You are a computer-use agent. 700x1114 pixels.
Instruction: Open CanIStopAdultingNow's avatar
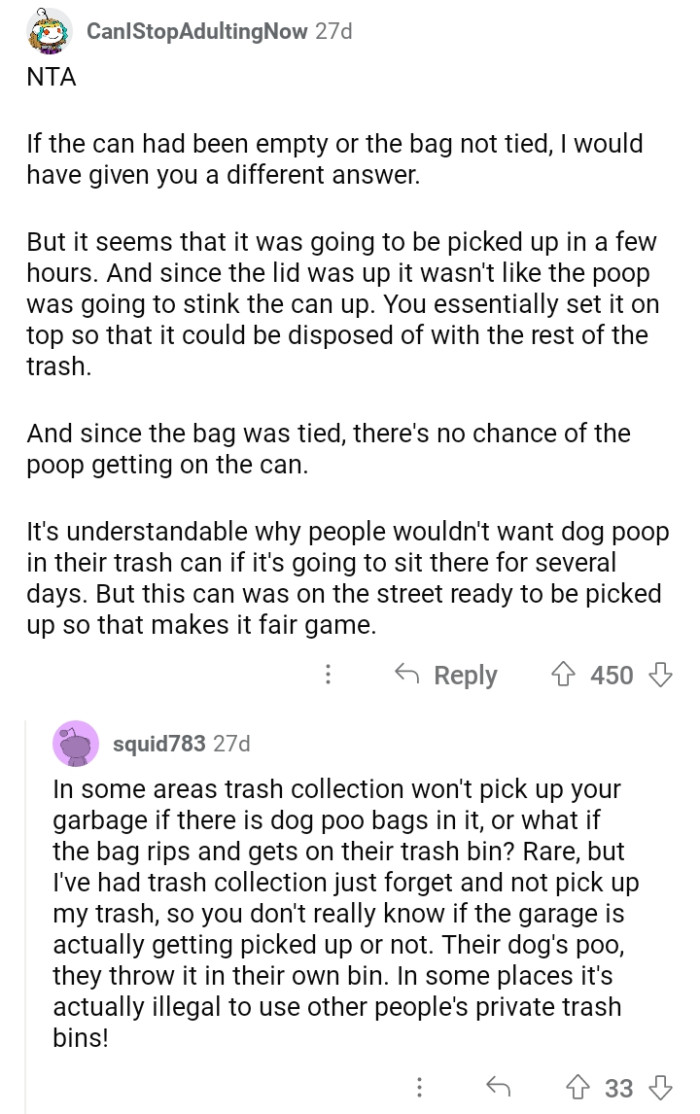49,31
